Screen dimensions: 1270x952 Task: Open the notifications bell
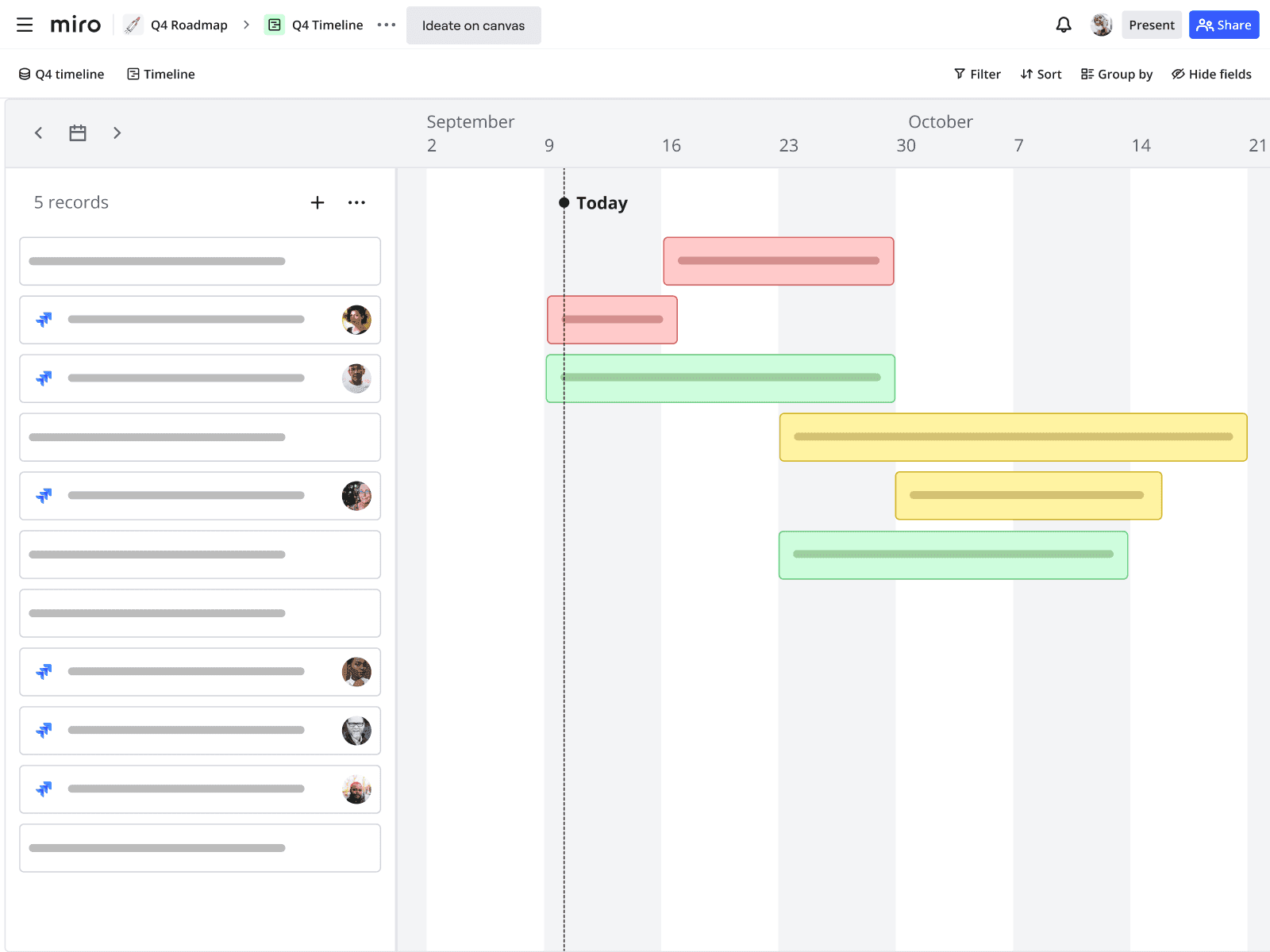pos(1063,25)
